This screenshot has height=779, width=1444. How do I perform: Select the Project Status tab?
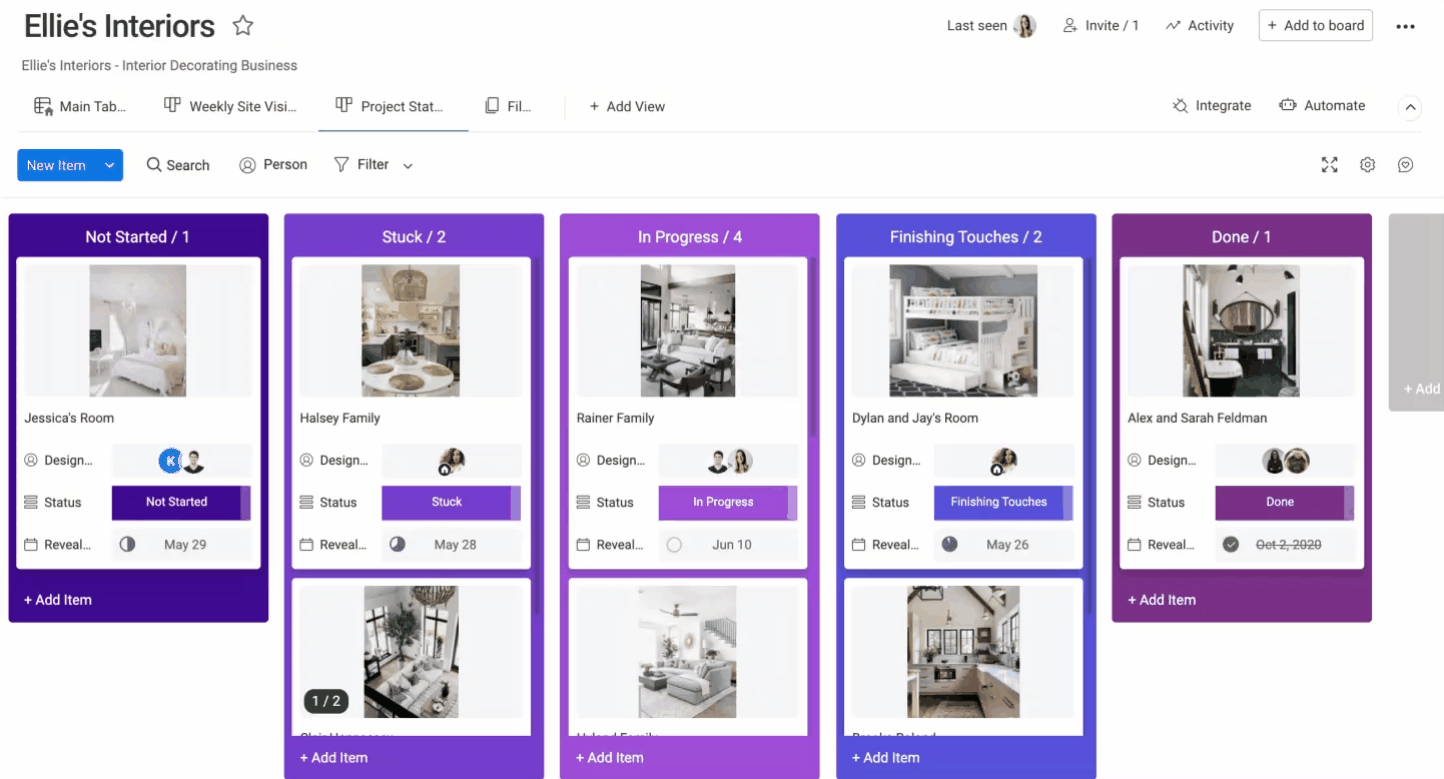click(389, 106)
